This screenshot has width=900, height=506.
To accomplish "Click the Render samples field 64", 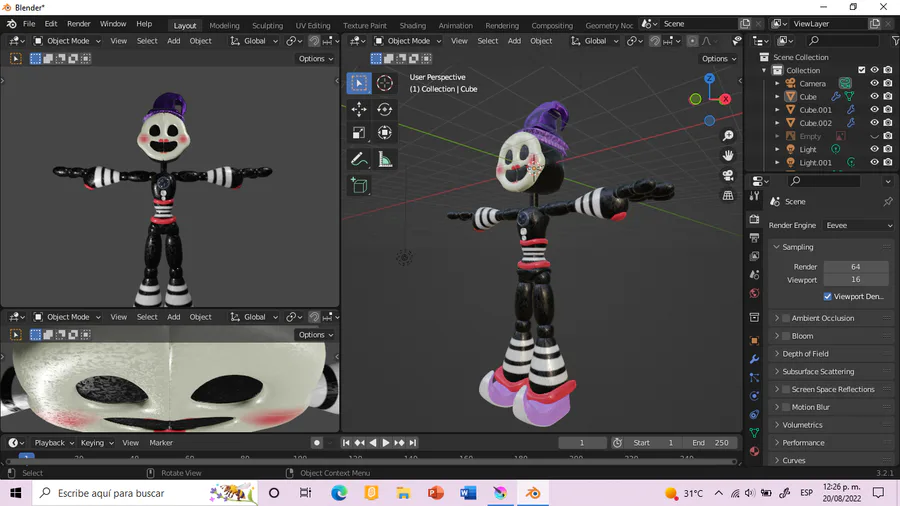I will coord(856,267).
